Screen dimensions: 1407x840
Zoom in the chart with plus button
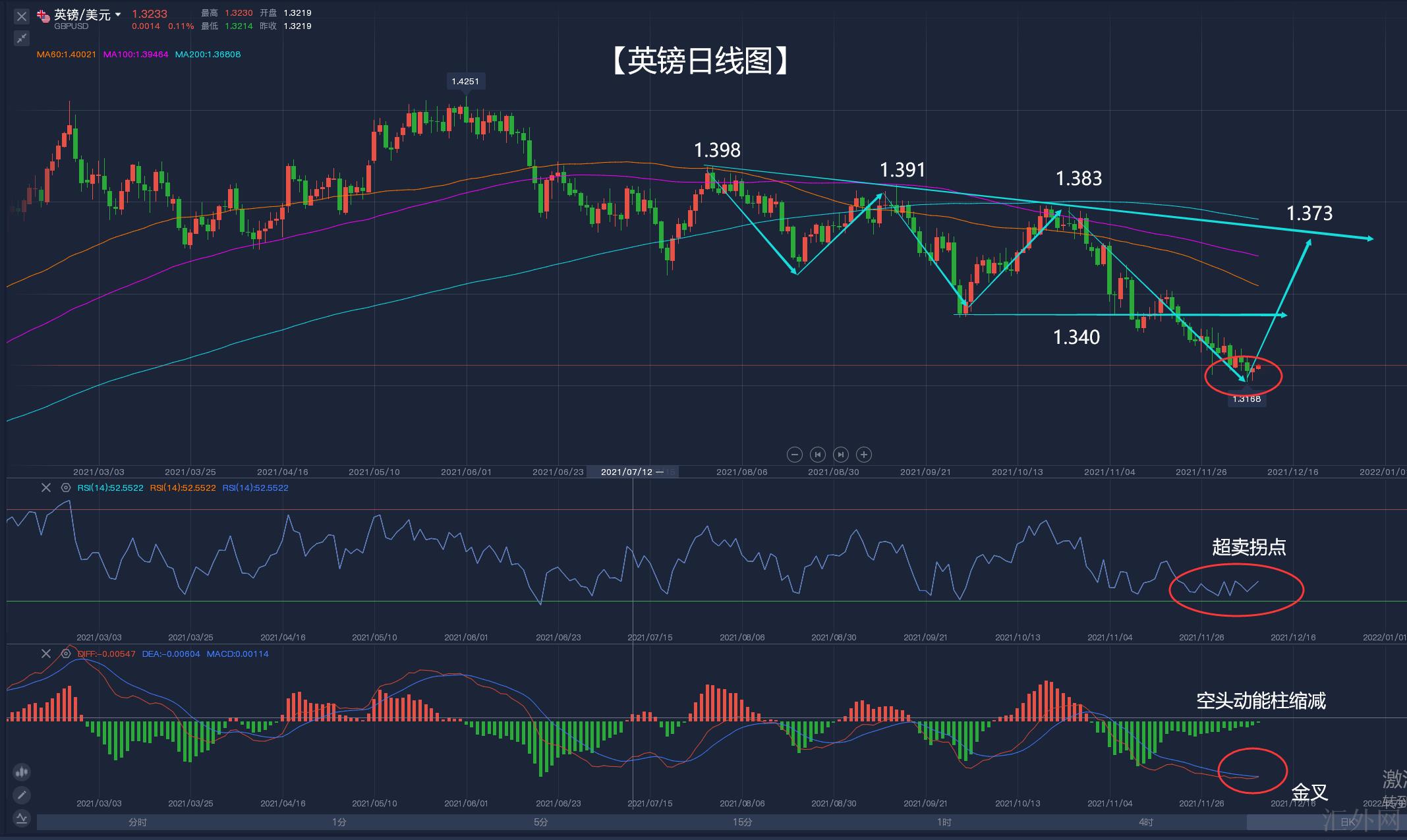(864, 455)
